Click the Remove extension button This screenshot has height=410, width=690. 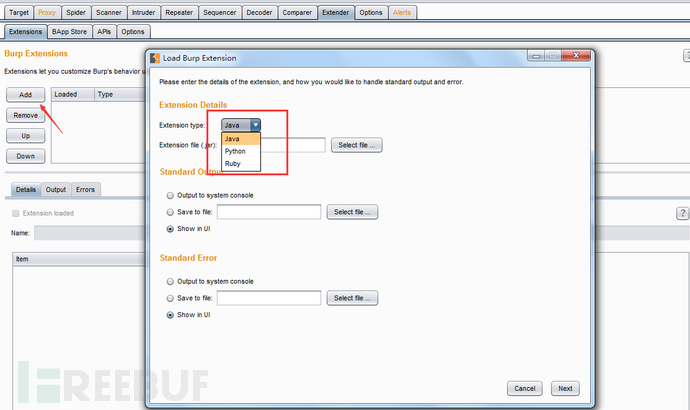pyautogui.click(x=26, y=115)
